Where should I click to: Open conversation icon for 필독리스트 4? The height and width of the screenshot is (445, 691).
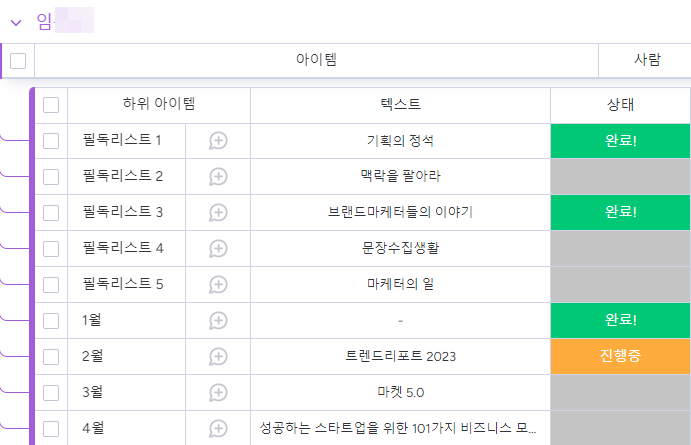pyautogui.click(x=218, y=249)
